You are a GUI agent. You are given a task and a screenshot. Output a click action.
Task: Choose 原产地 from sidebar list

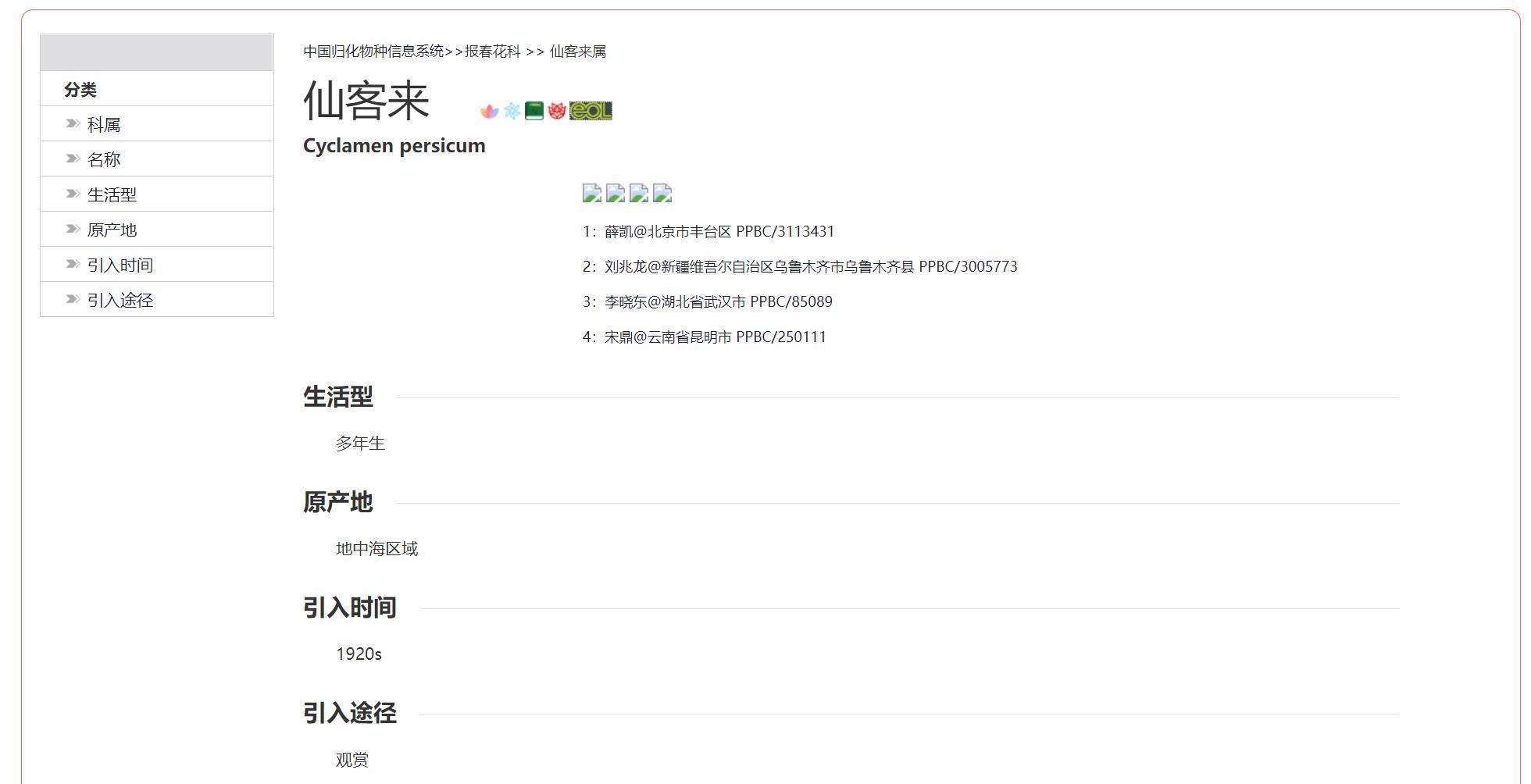tap(112, 230)
